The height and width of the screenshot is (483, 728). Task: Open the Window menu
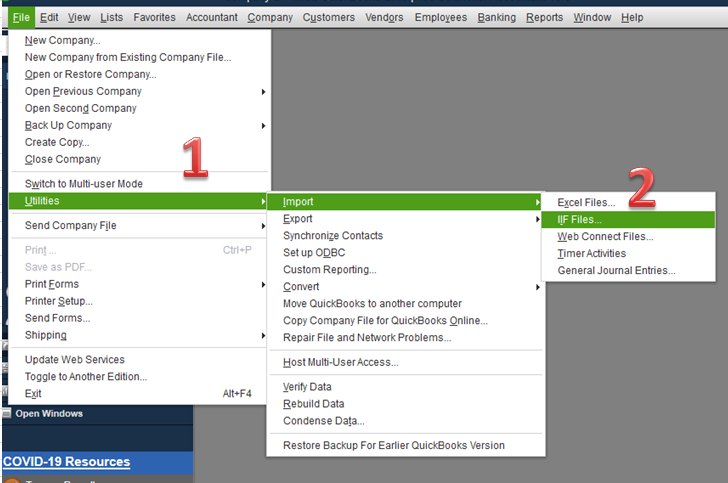592,18
